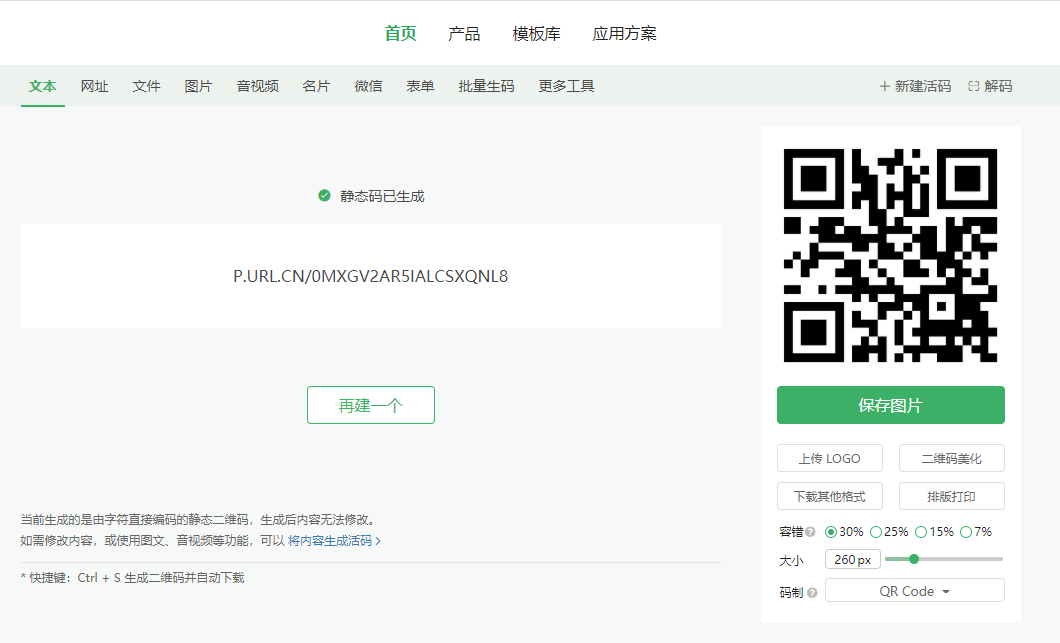Click the 新建活码 link
The image size is (1060, 643).
click(915, 87)
